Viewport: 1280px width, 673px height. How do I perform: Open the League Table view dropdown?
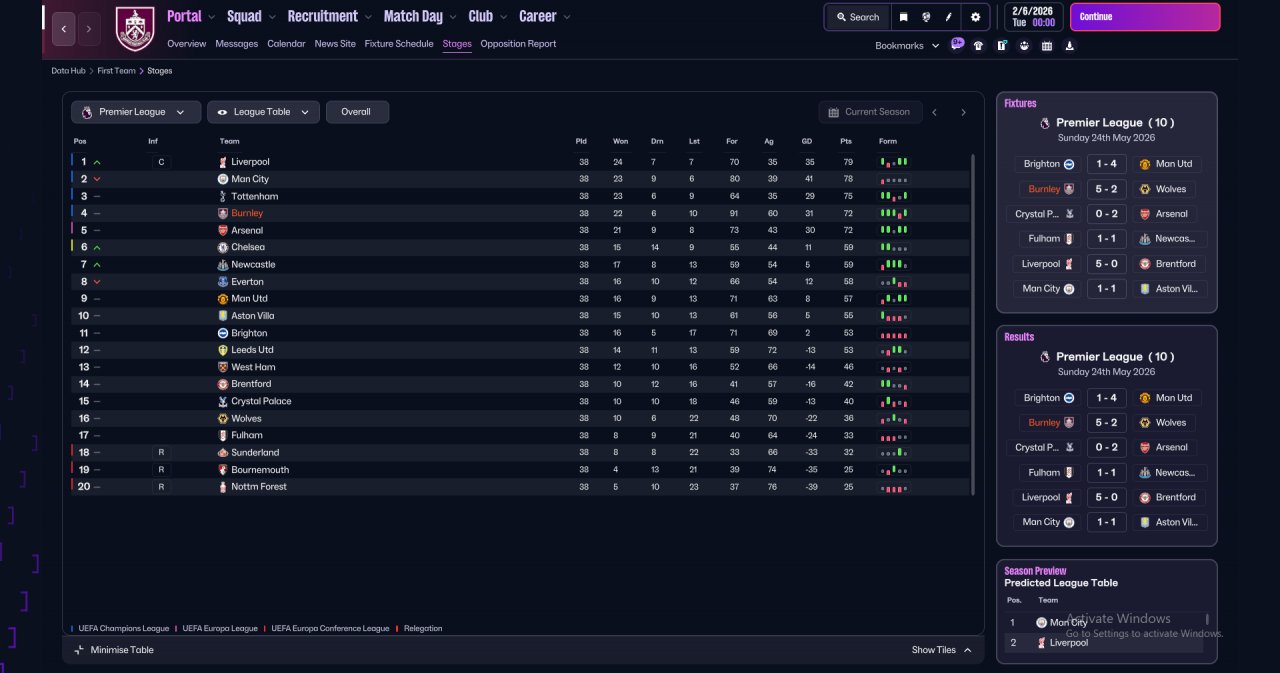264,112
